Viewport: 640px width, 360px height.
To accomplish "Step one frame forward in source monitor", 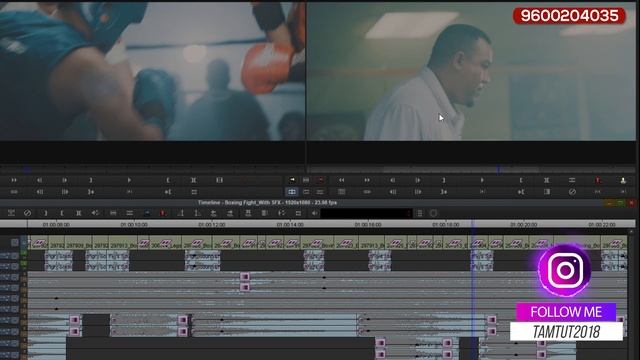I will coord(65,180).
